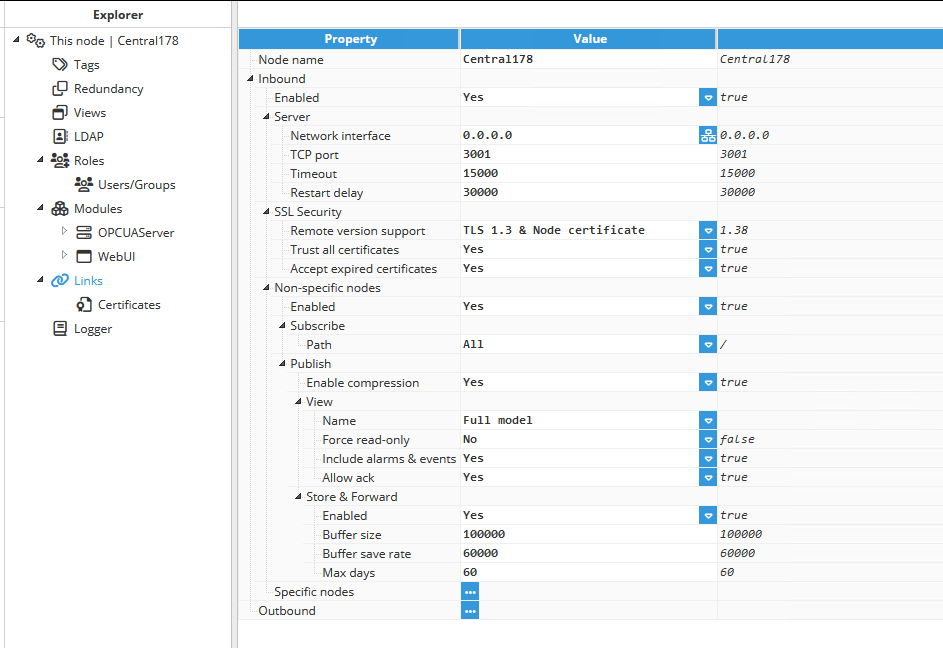The width and height of the screenshot is (943, 648).
Task: Click the WebUI window icon
Action: 84,256
